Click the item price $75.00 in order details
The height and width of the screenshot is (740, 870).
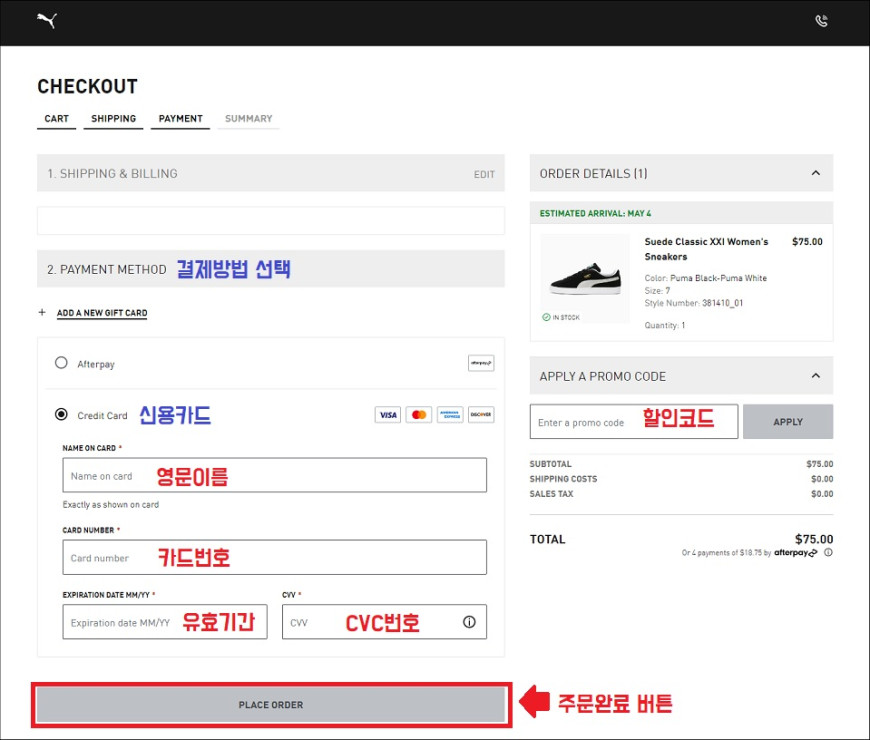807,242
